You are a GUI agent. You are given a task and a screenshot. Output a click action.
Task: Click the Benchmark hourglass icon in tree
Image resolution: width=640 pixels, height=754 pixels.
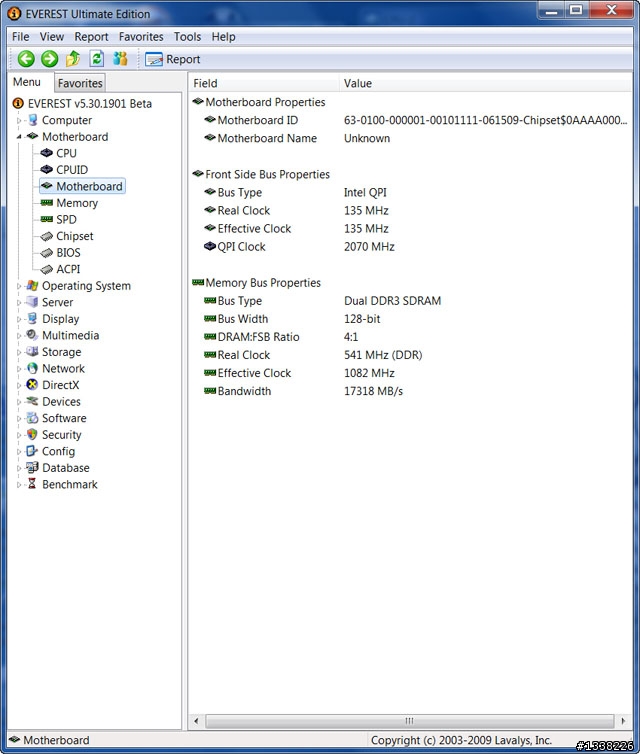(32, 484)
